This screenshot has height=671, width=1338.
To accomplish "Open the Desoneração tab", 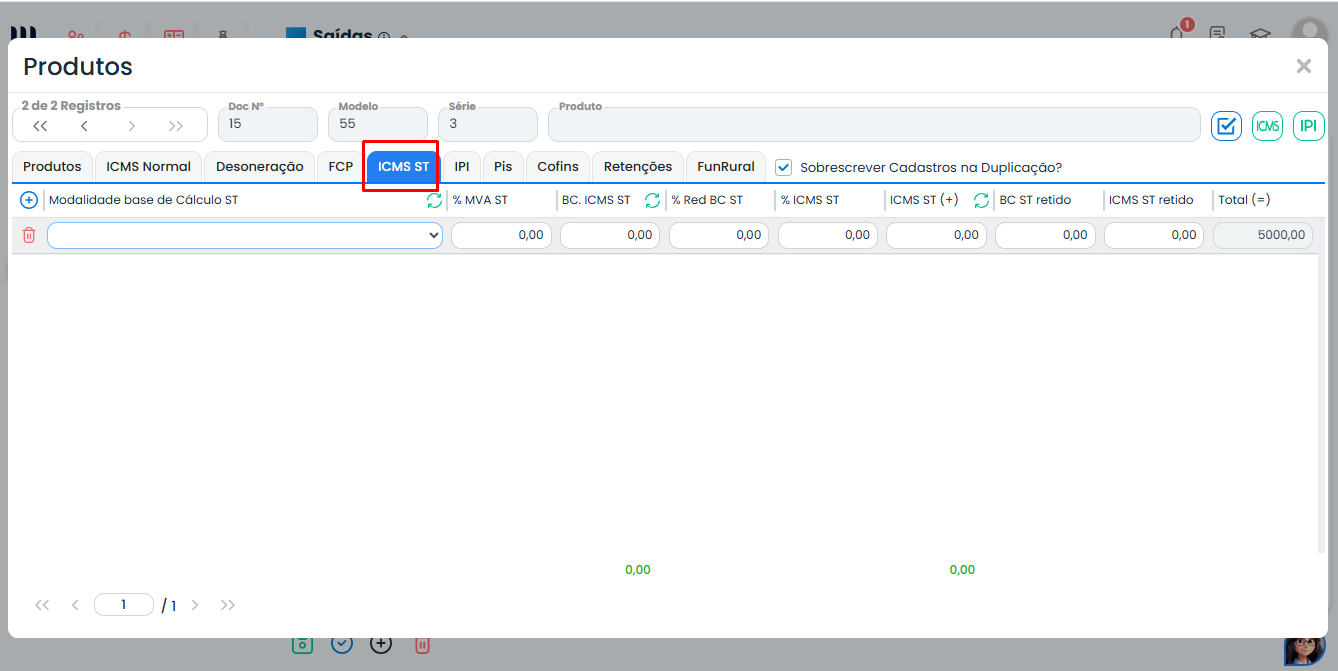I will [260, 167].
